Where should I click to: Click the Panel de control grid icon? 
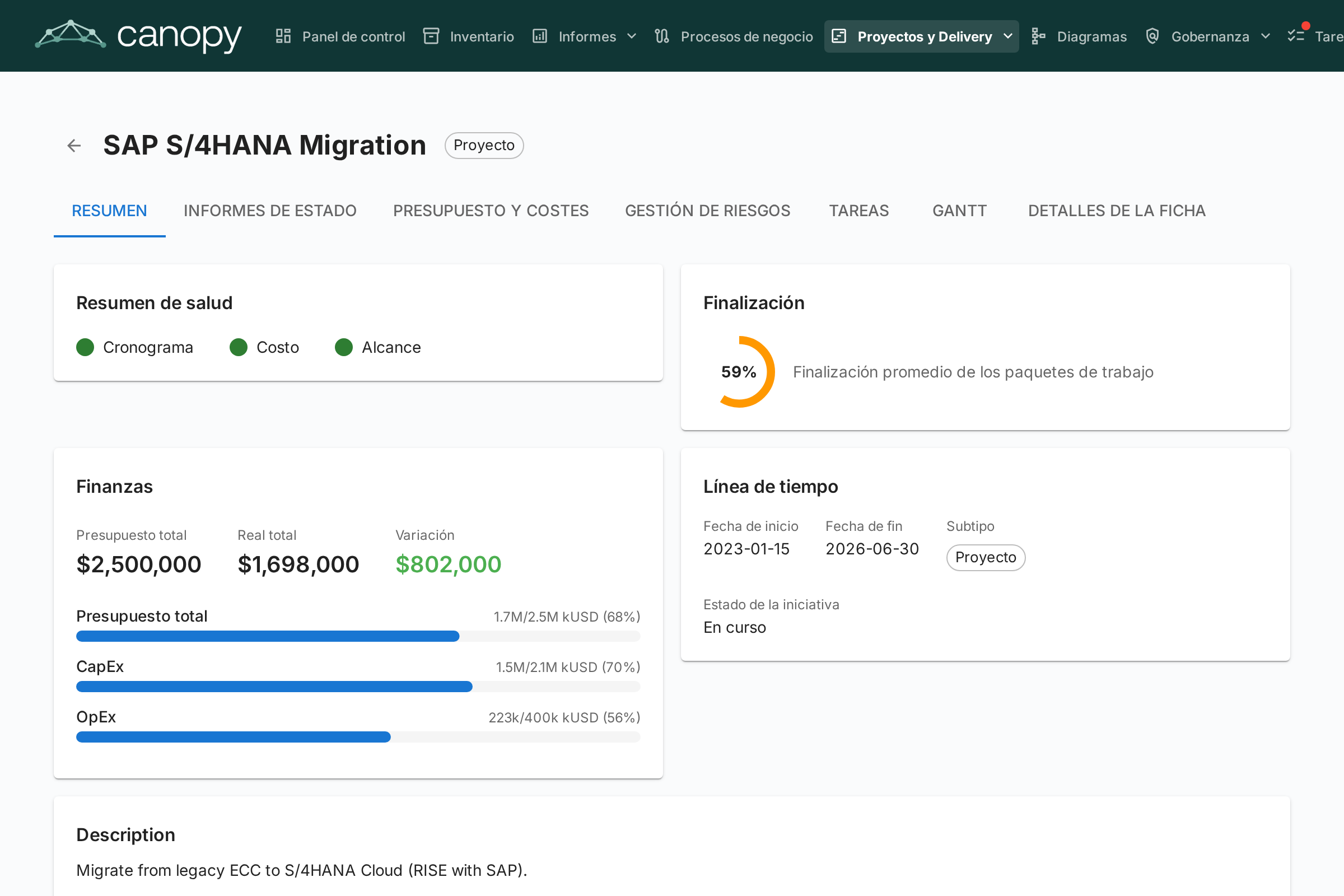pyautogui.click(x=283, y=36)
